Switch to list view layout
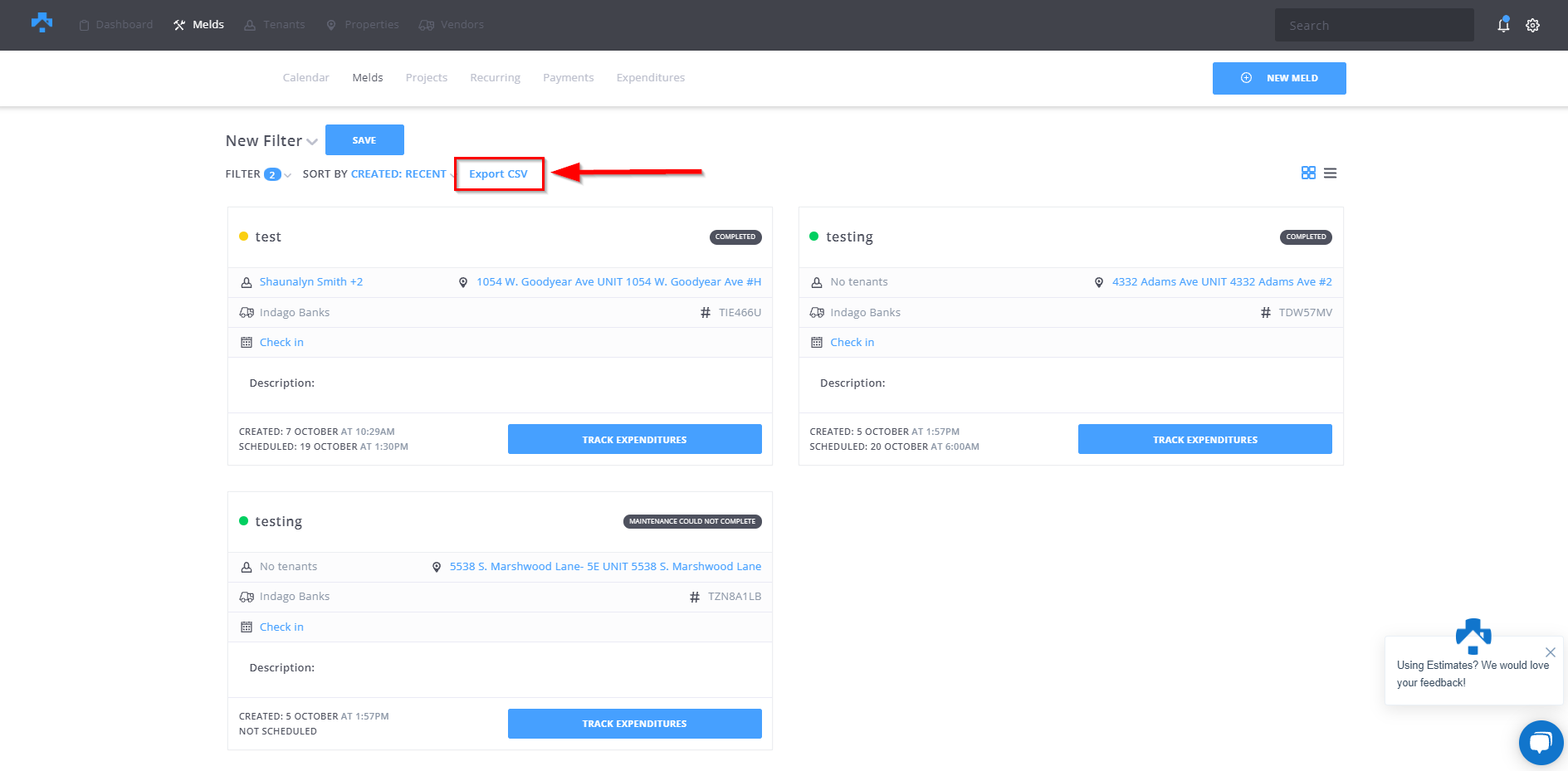 [x=1330, y=173]
